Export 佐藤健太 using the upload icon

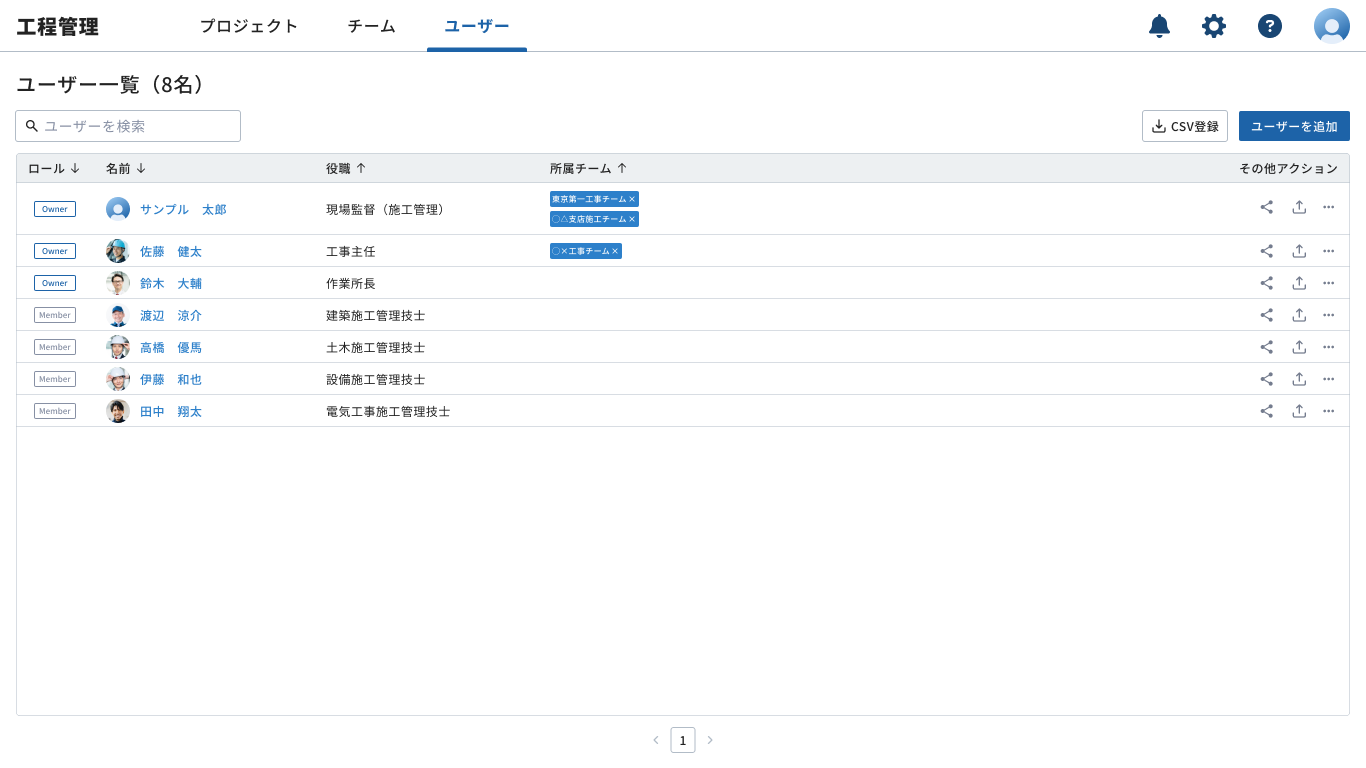coord(1299,251)
